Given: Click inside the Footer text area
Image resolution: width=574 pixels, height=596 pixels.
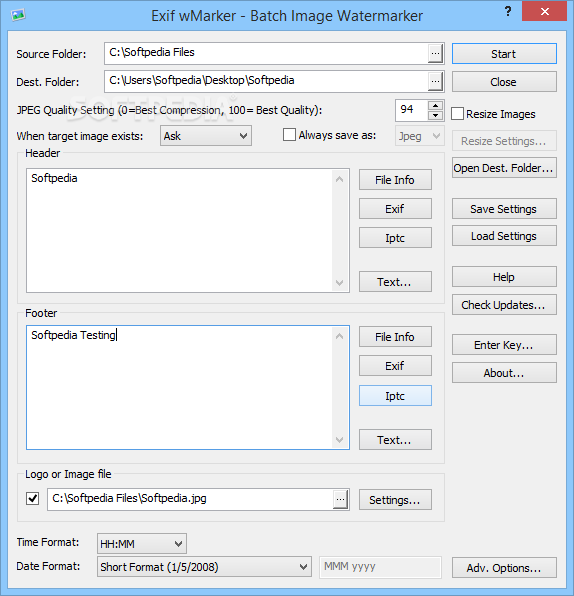Looking at the screenshot, I should [179, 387].
